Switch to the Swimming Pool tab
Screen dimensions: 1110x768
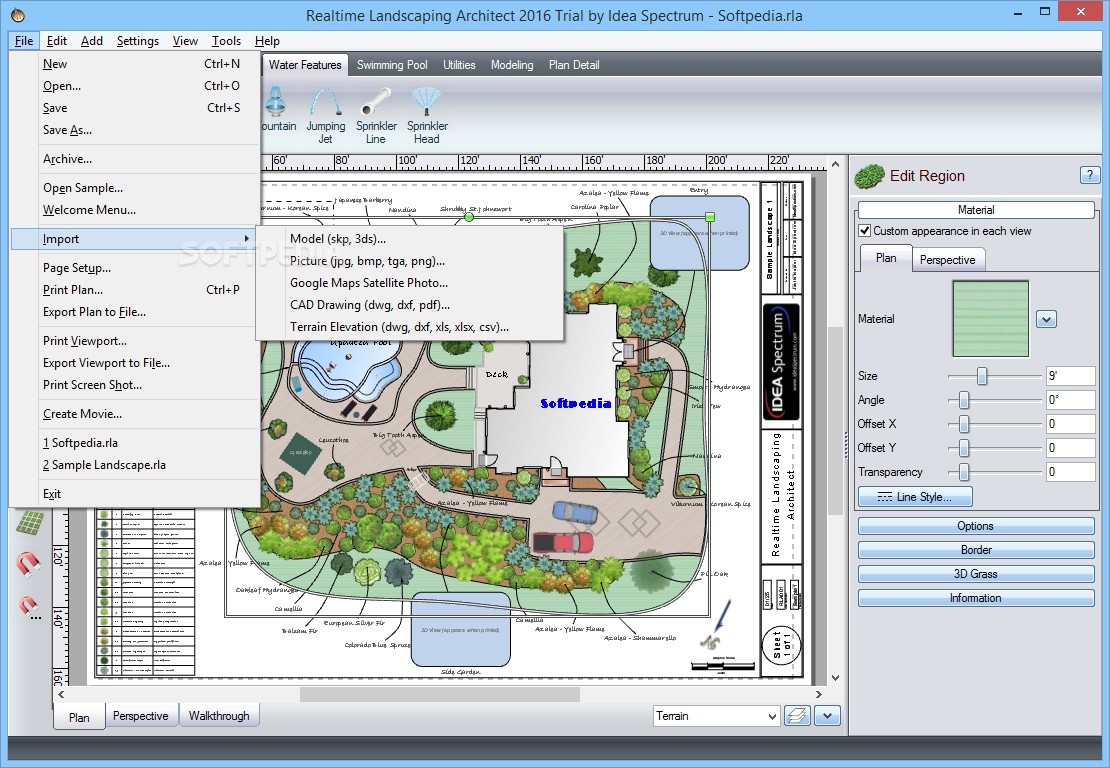point(392,64)
